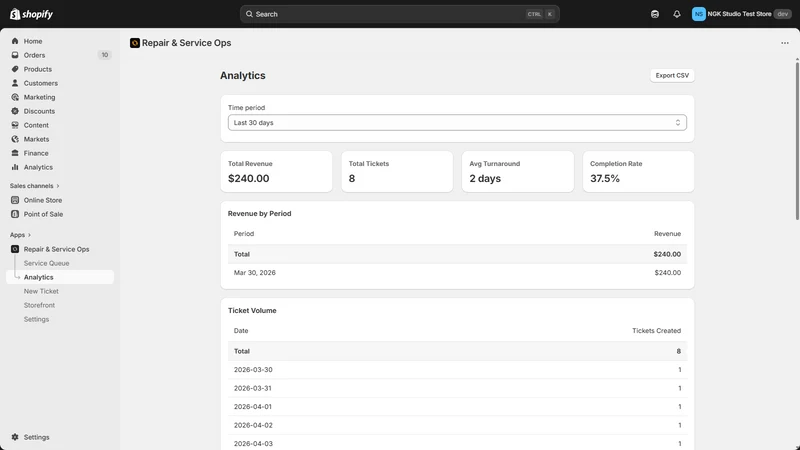Open Repair & Service Ops app label

click(x=56, y=249)
